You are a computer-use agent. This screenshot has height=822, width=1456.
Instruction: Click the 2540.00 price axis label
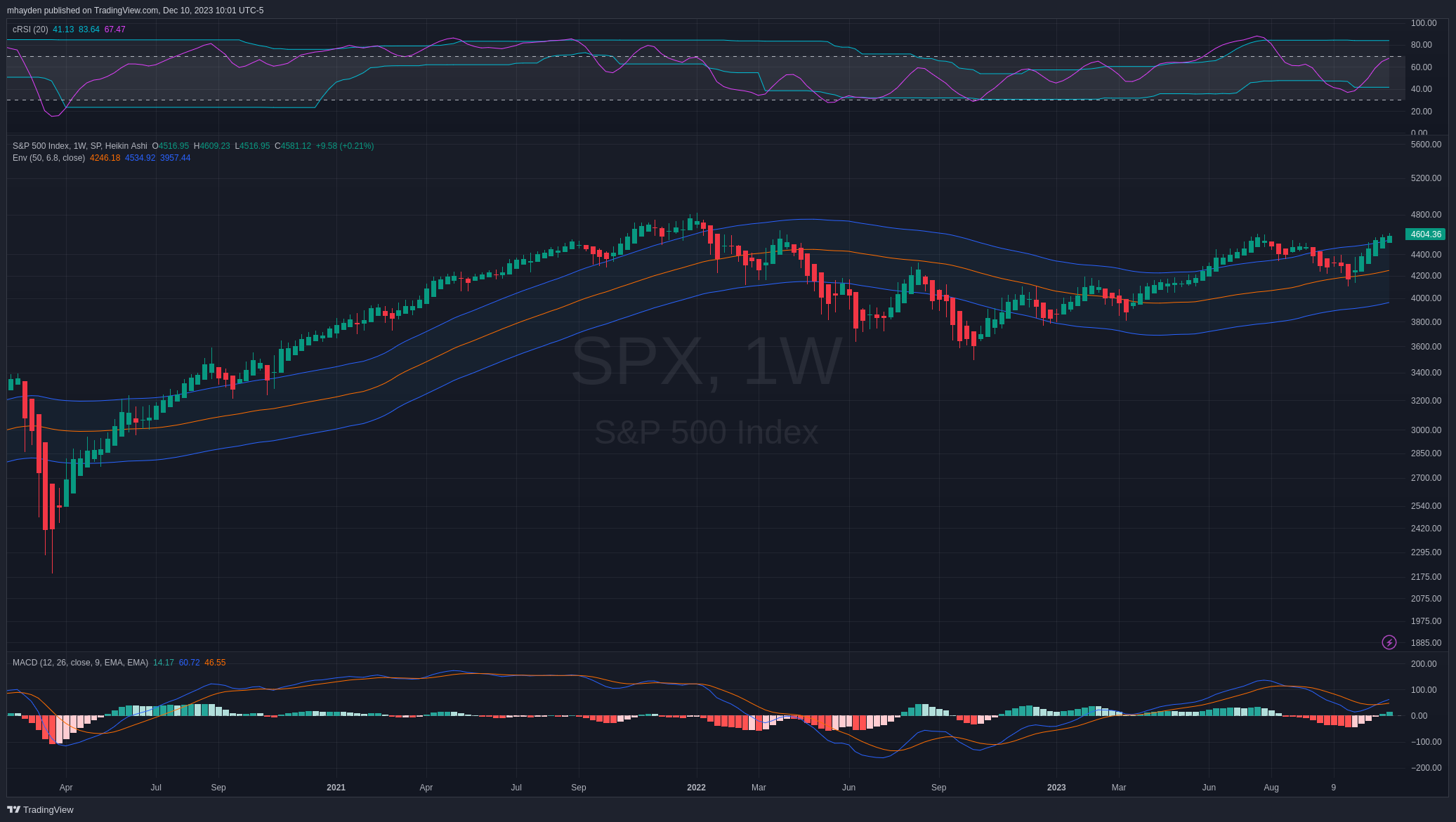point(1426,506)
